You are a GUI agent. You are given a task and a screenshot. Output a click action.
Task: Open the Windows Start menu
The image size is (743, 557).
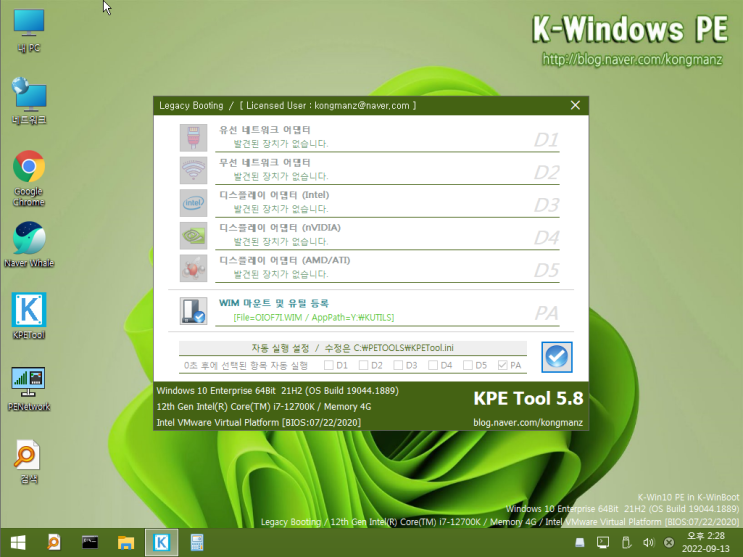click(x=18, y=542)
